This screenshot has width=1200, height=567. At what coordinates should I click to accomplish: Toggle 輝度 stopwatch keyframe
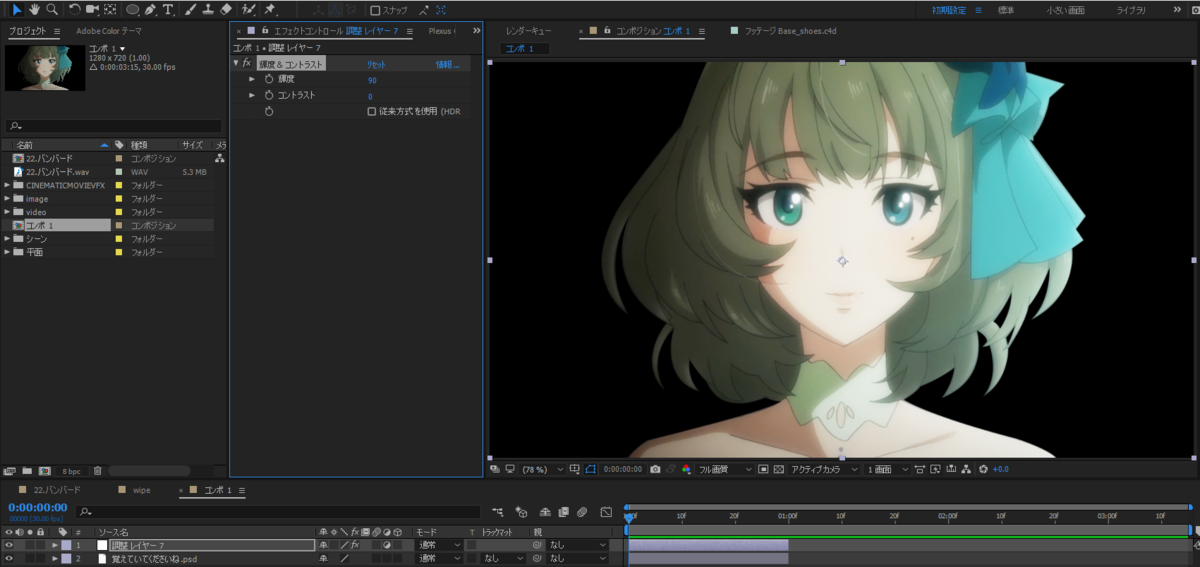point(269,79)
